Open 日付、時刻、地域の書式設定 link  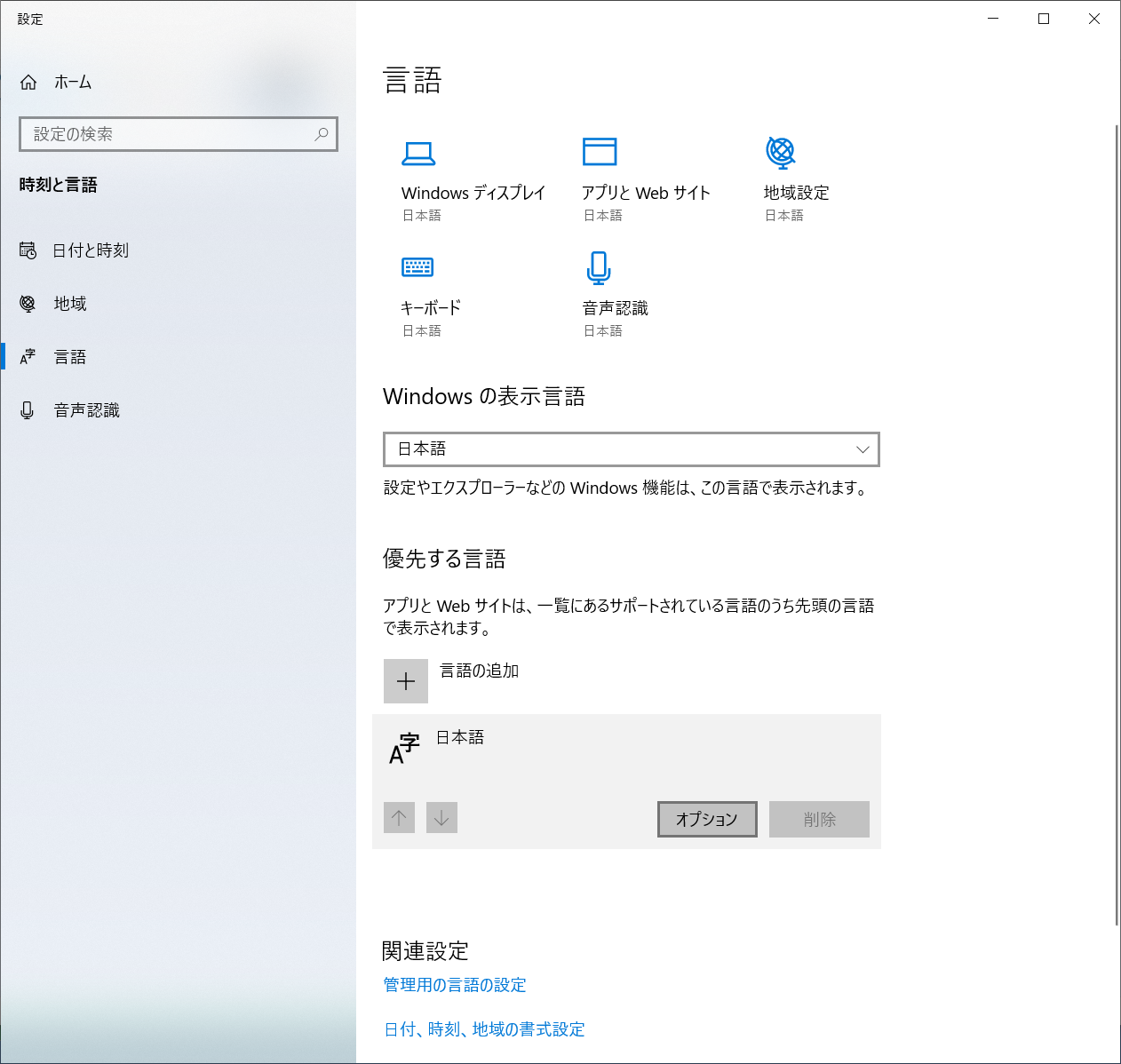point(484,1029)
